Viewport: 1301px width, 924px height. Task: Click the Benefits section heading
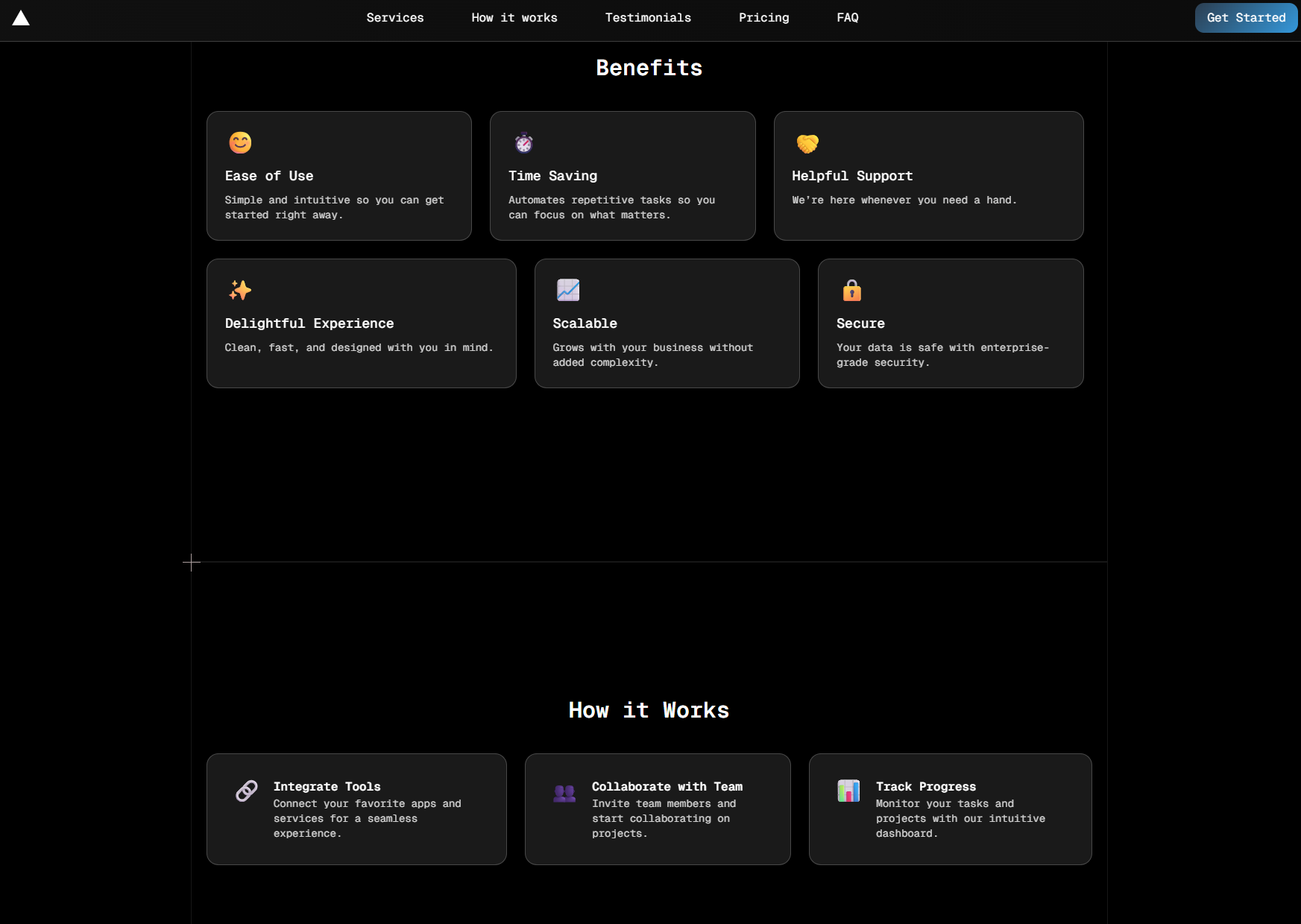click(649, 68)
